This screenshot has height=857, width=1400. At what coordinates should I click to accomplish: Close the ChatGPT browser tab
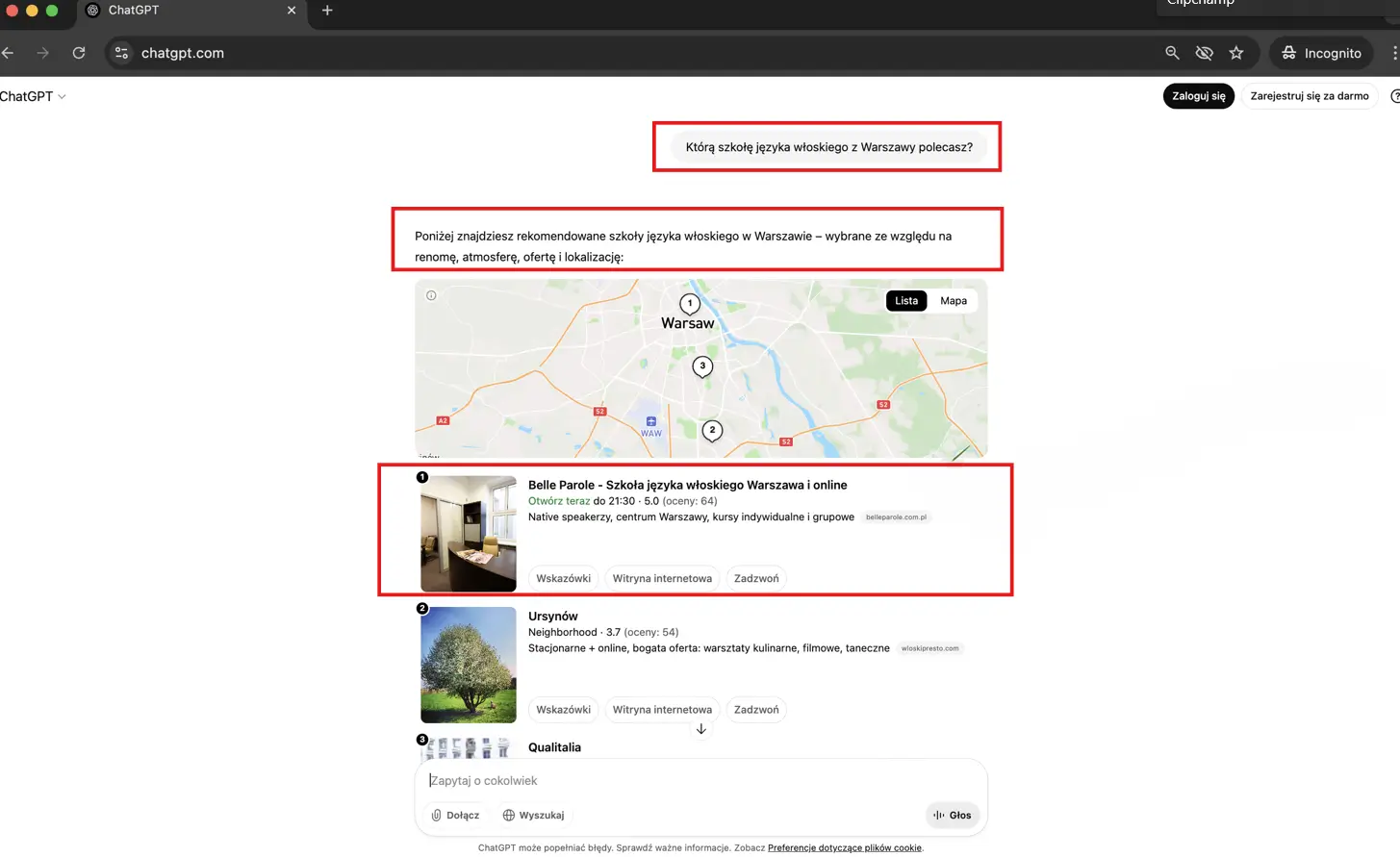pyautogui.click(x=292, y=11)
